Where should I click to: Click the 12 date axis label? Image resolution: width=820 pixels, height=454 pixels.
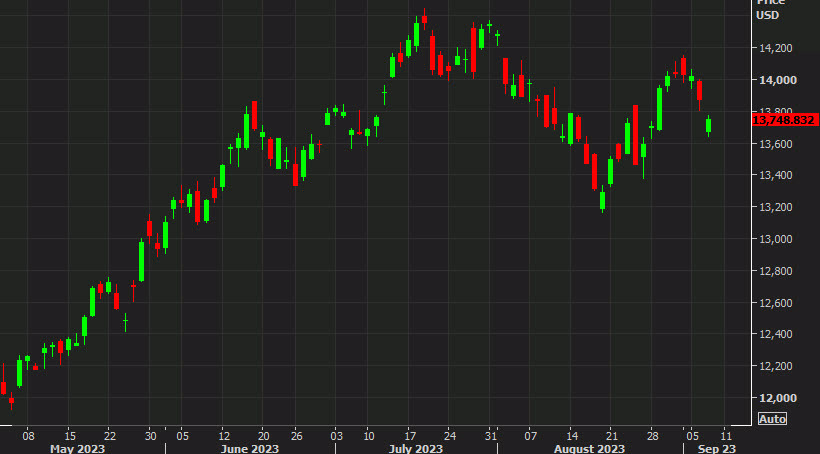click(223, 436)
